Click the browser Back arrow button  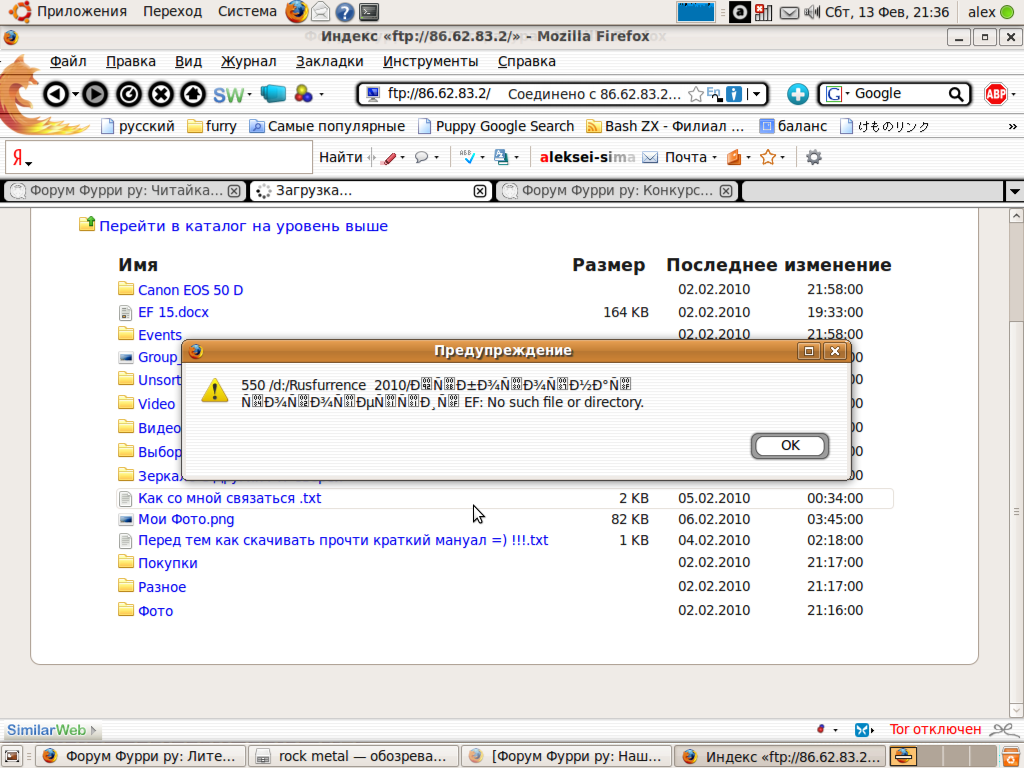pyautogui.click(x=55, y=94)
